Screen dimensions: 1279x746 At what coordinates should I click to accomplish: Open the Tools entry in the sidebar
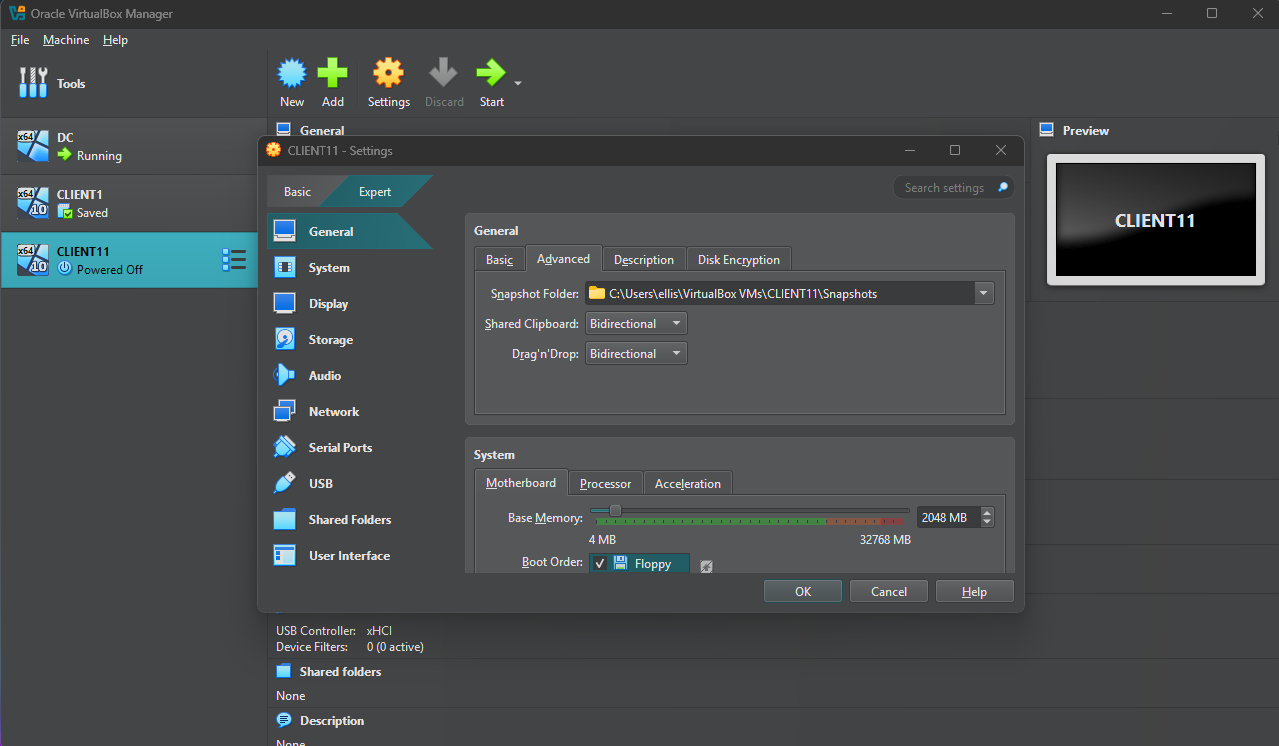point(133,84)
